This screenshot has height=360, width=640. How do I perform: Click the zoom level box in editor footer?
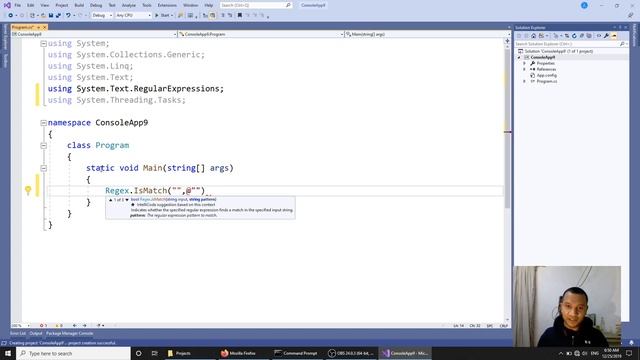pos(20,326)
